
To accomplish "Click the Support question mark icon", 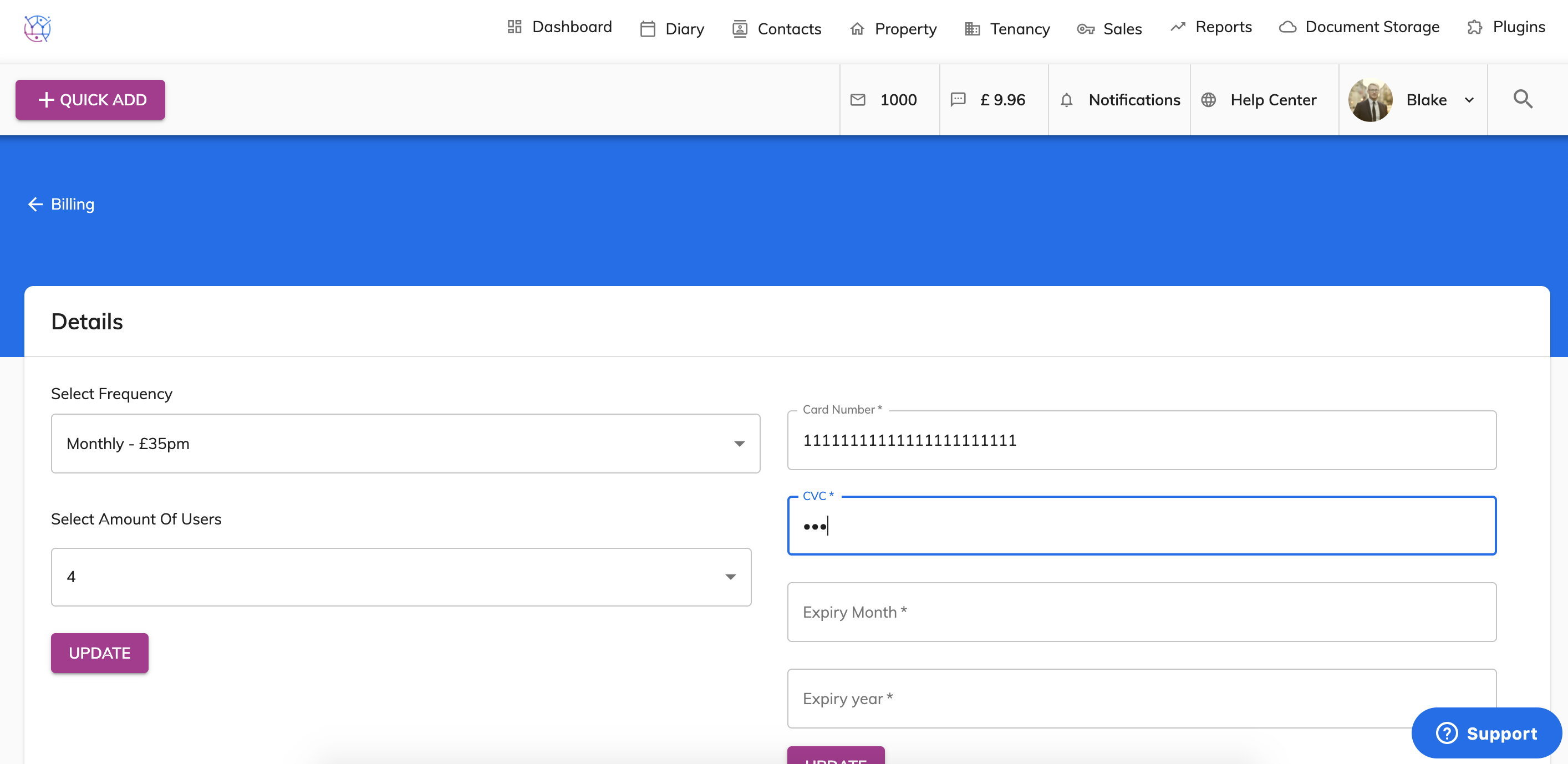I will (1446, 733).
